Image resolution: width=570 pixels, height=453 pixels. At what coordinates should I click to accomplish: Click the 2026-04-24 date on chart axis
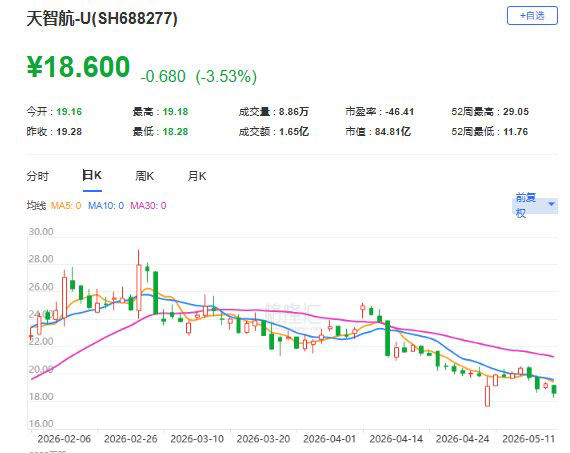click(463, 439)
